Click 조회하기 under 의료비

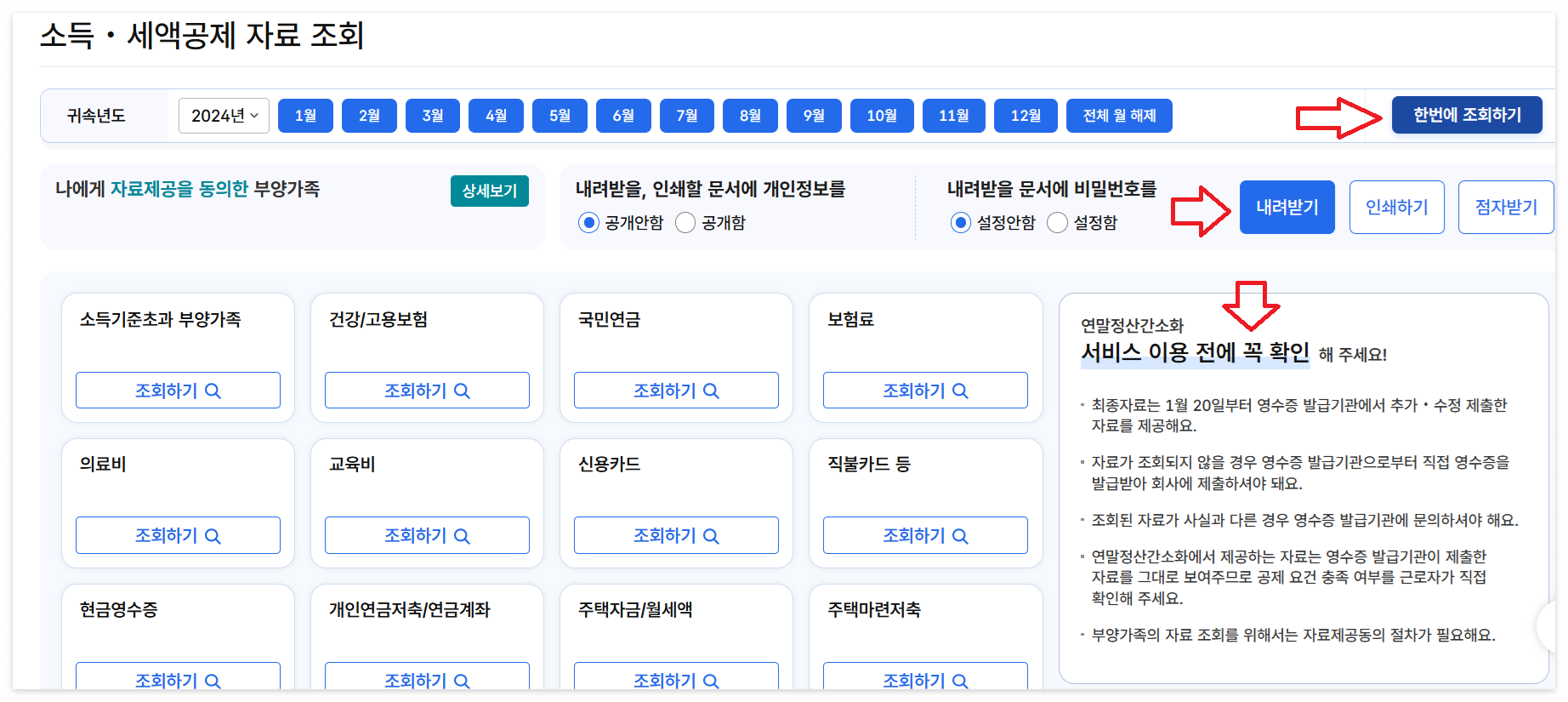tap(178, 535)
